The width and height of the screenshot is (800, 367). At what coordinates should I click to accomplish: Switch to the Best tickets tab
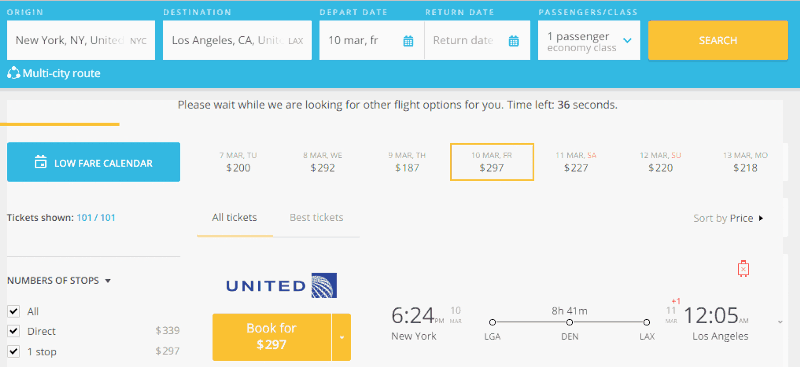pos(316,217)
